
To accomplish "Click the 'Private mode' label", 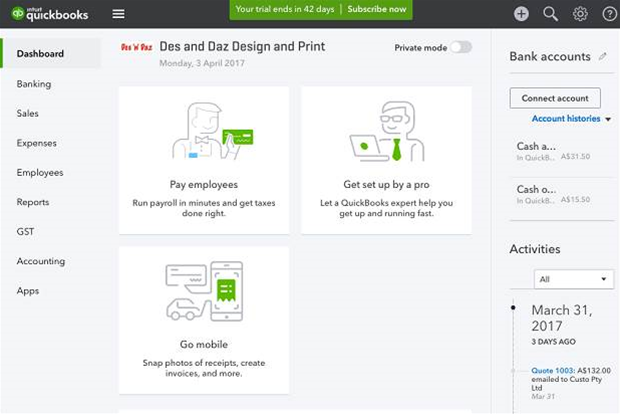I will 421,48.
